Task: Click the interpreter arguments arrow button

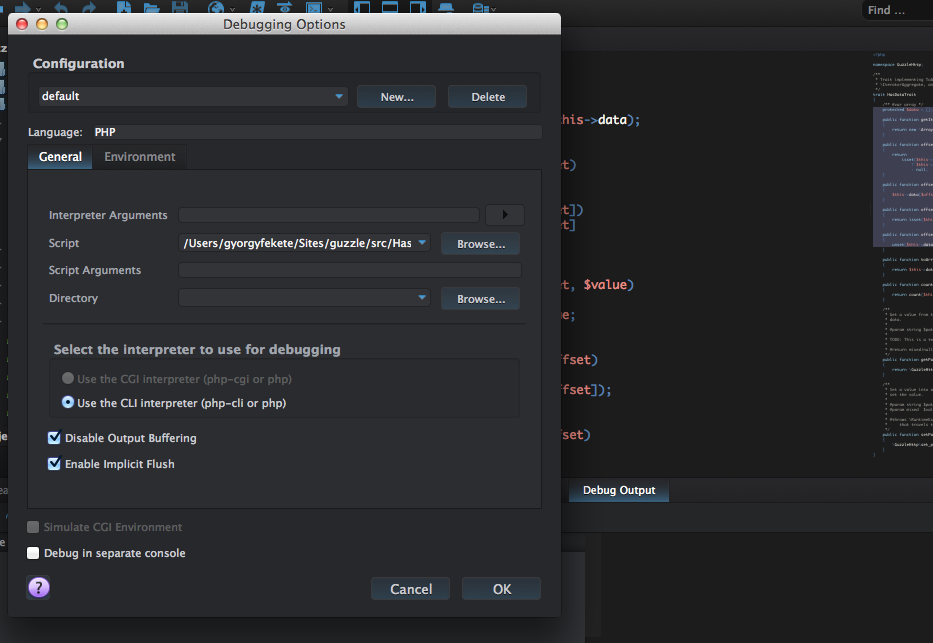Action: pyautogui.click(x=504, y=214)
